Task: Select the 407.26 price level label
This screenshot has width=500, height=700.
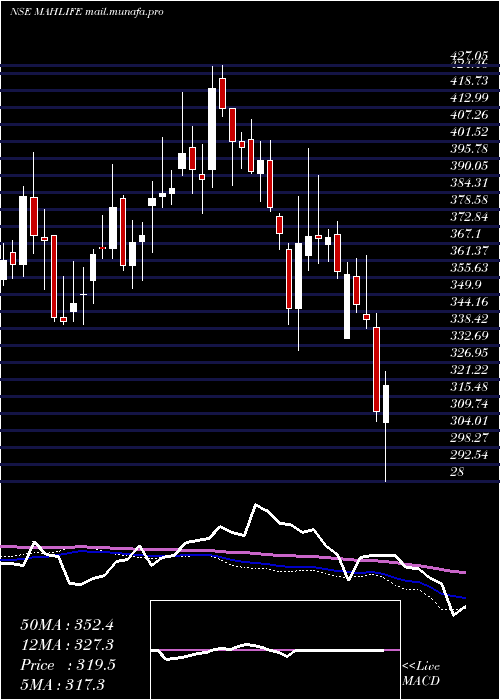Action: click(x=469, y=115)
